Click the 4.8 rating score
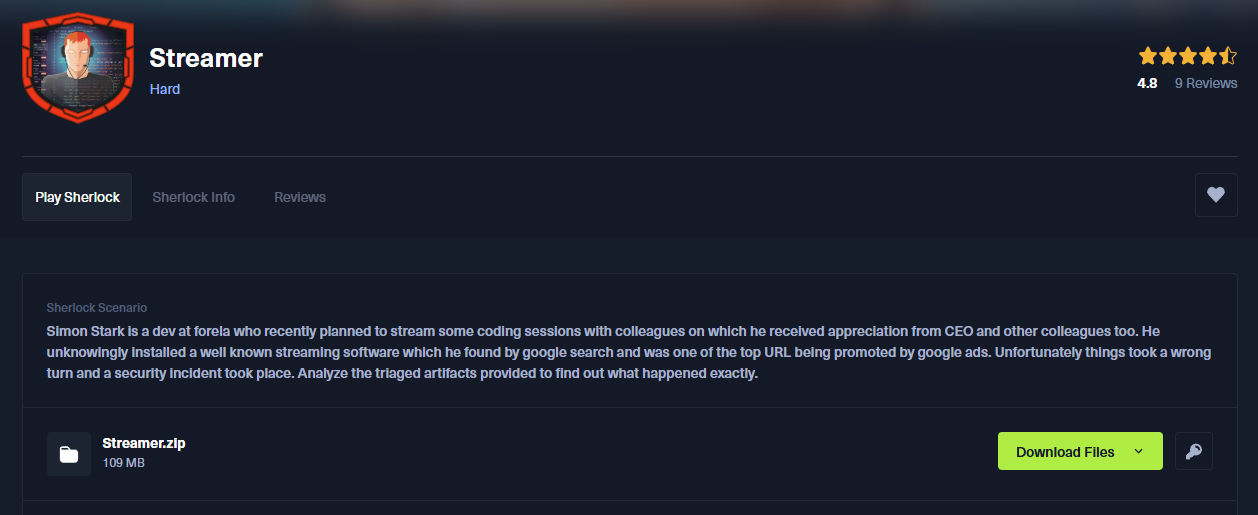This screenshot has width=1258, height=515. 1147,83
